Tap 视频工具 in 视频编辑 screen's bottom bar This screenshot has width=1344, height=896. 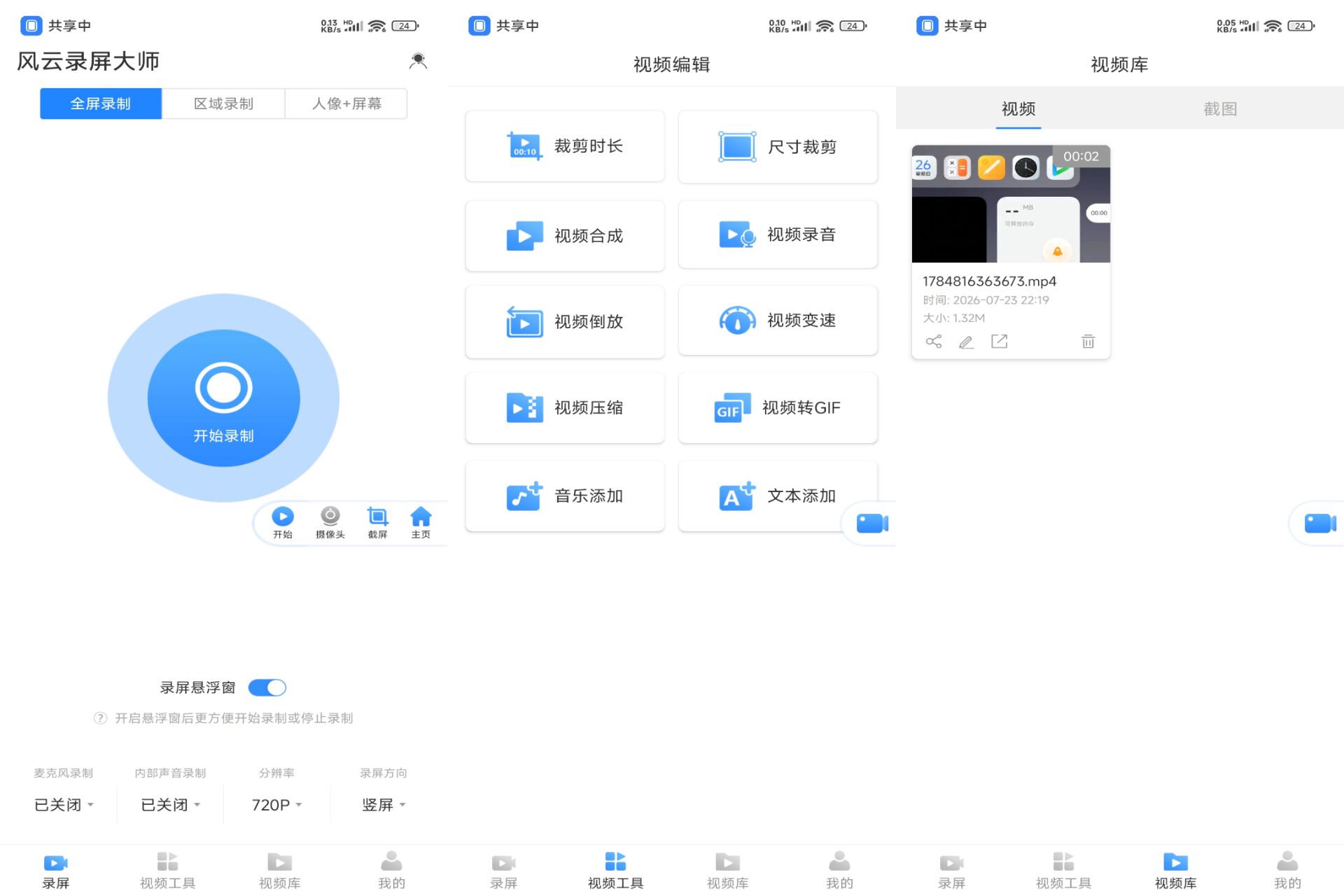click(616, 871)
